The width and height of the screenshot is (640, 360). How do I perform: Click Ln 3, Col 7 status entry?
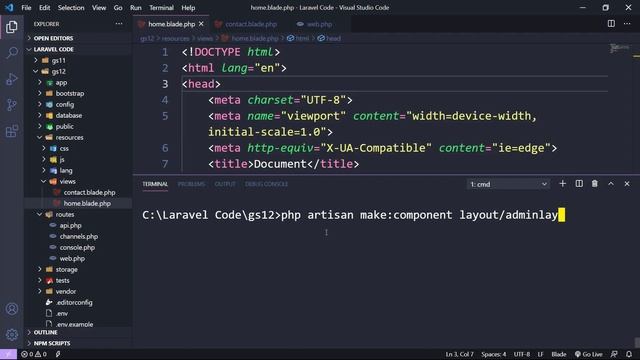[x=459, y=354]
